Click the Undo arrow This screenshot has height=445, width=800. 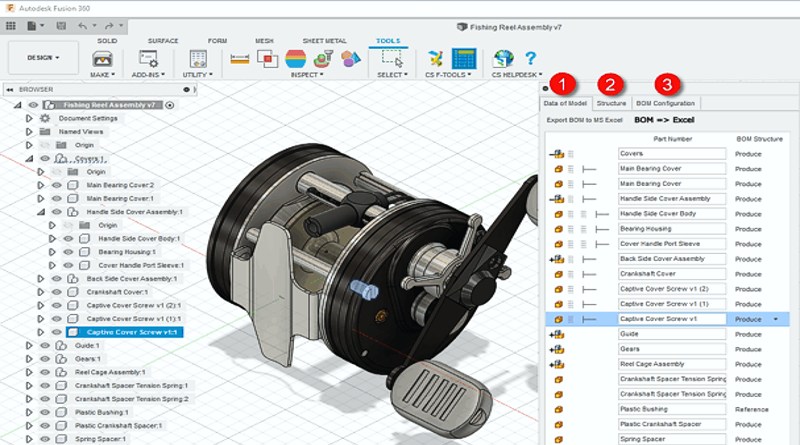(83, 26)
